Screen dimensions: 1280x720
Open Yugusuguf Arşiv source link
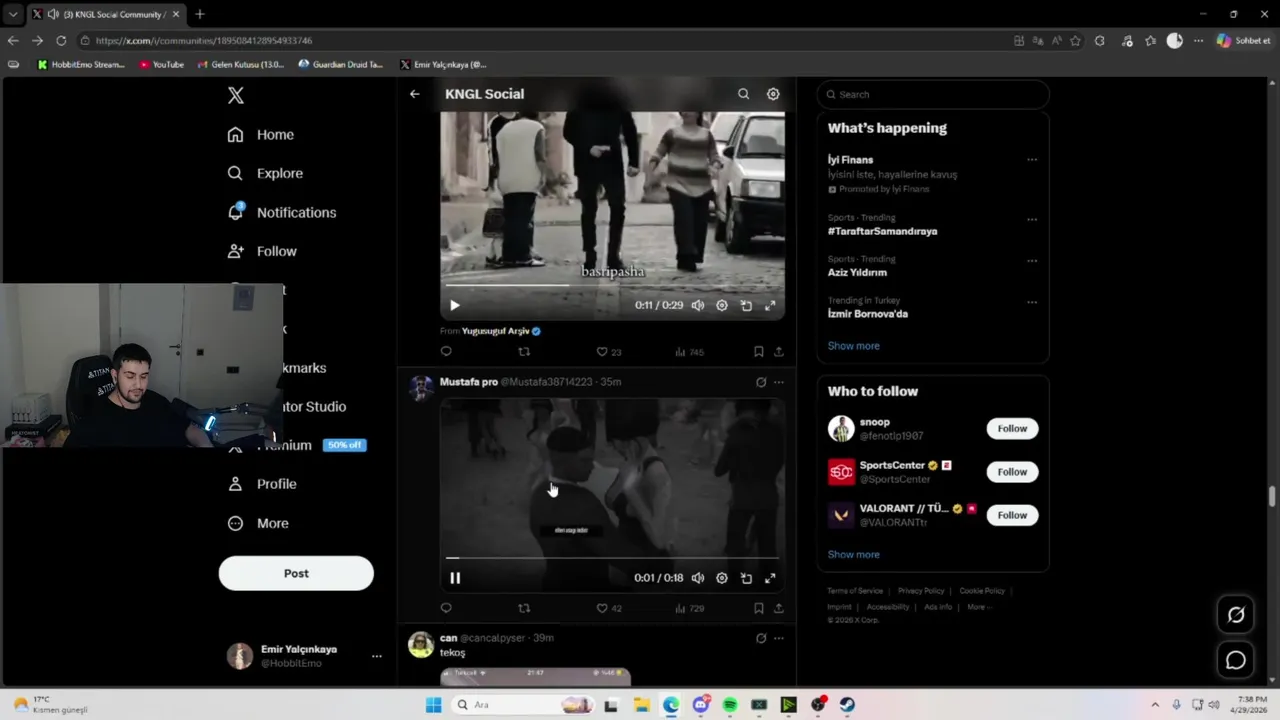click(x=500, y=331)
